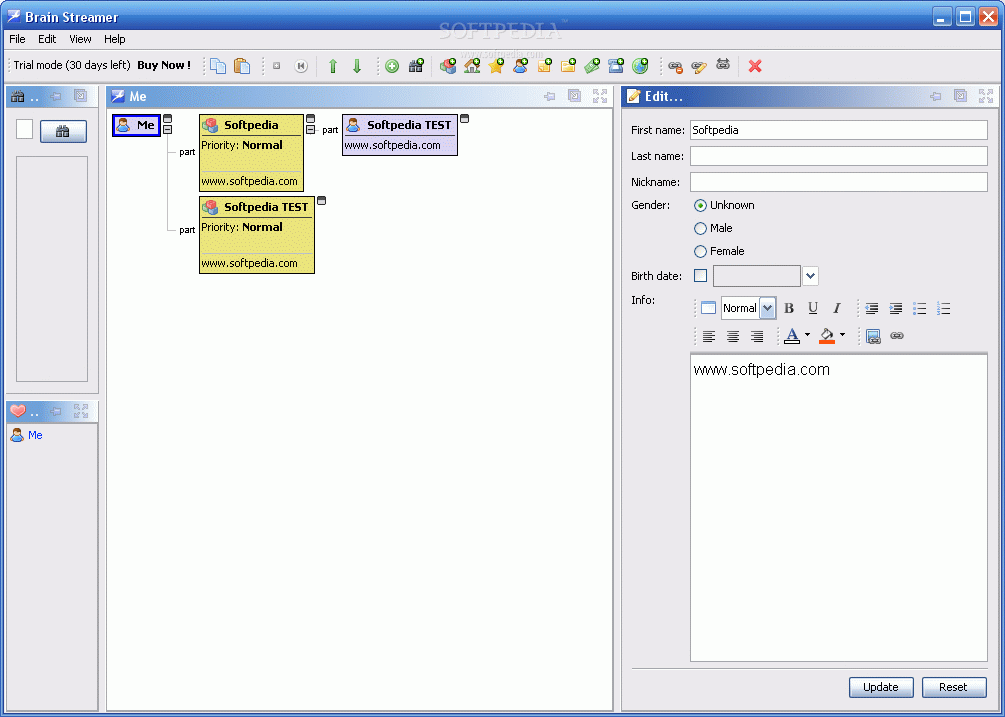1005x717 pixels.
Task: Click the Reset button
Action: pyautogui.click(x=954, y=687)
